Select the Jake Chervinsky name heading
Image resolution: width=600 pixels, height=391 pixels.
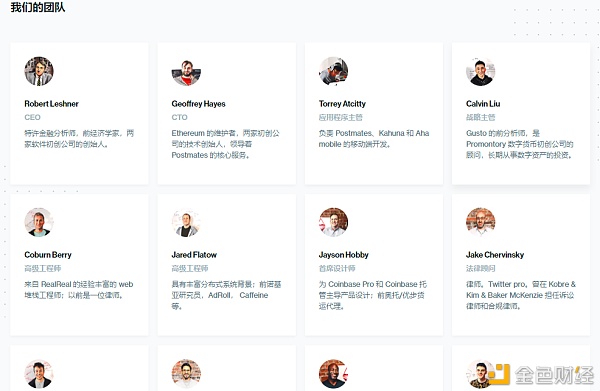click(495, 255)
